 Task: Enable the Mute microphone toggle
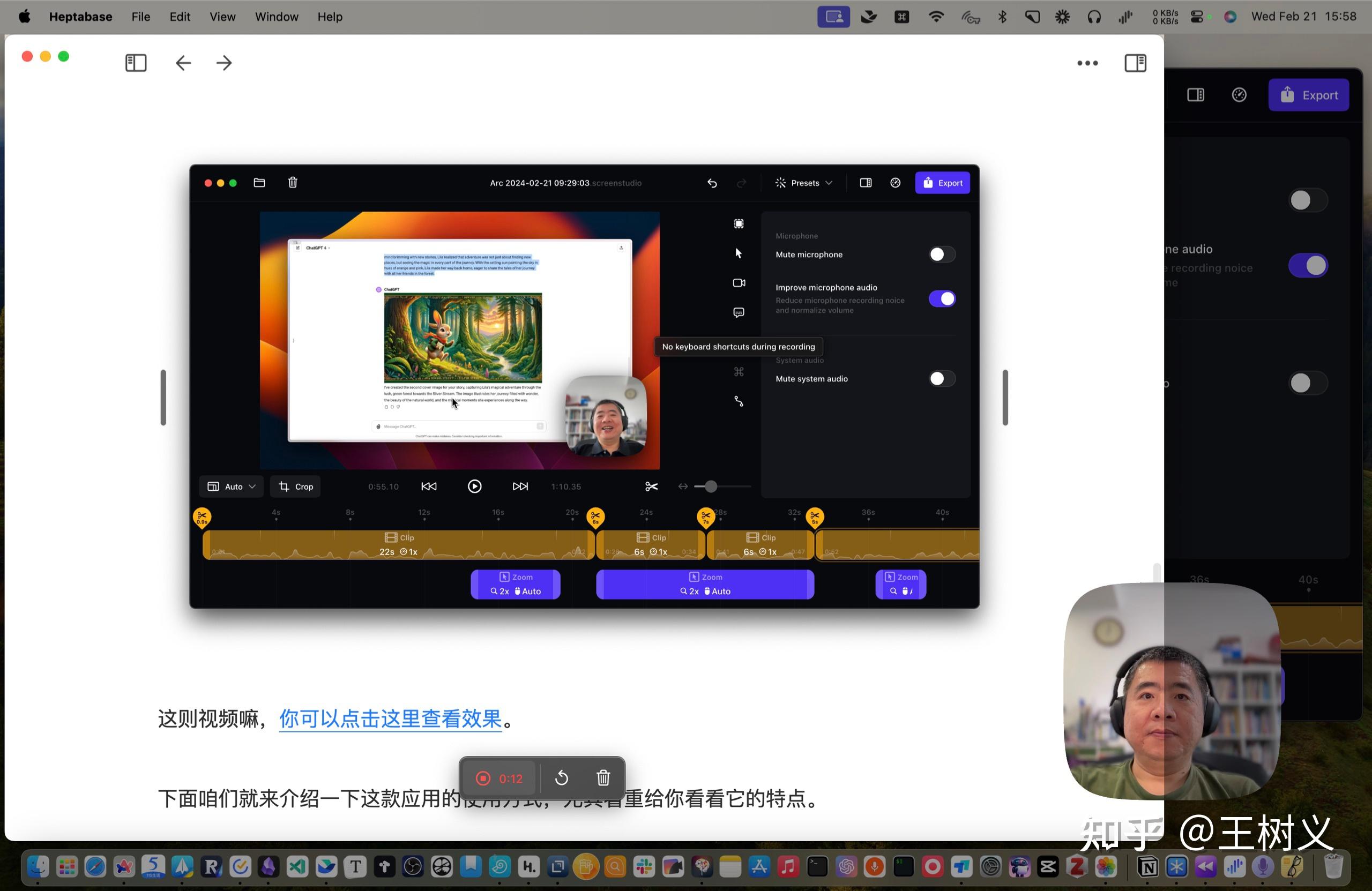click(942, 254)
